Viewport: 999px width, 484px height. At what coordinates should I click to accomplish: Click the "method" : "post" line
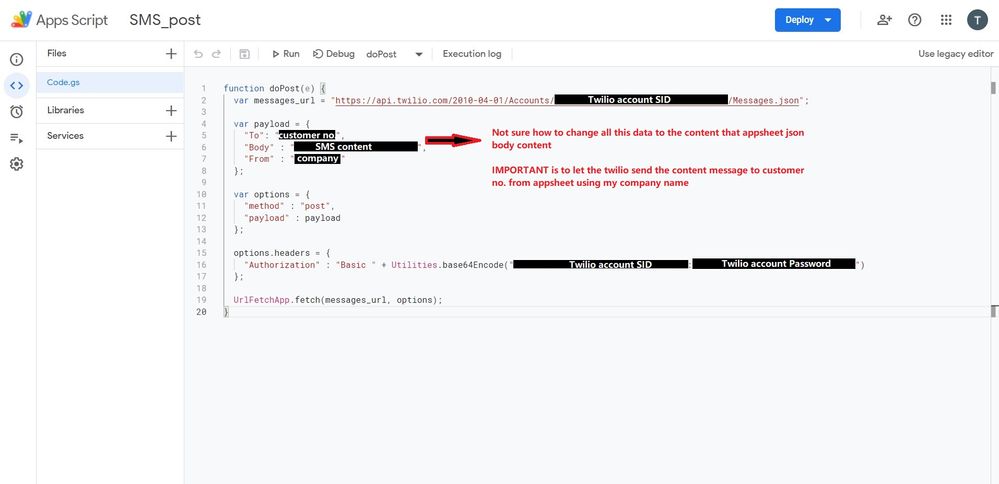(x=289, y=206)
